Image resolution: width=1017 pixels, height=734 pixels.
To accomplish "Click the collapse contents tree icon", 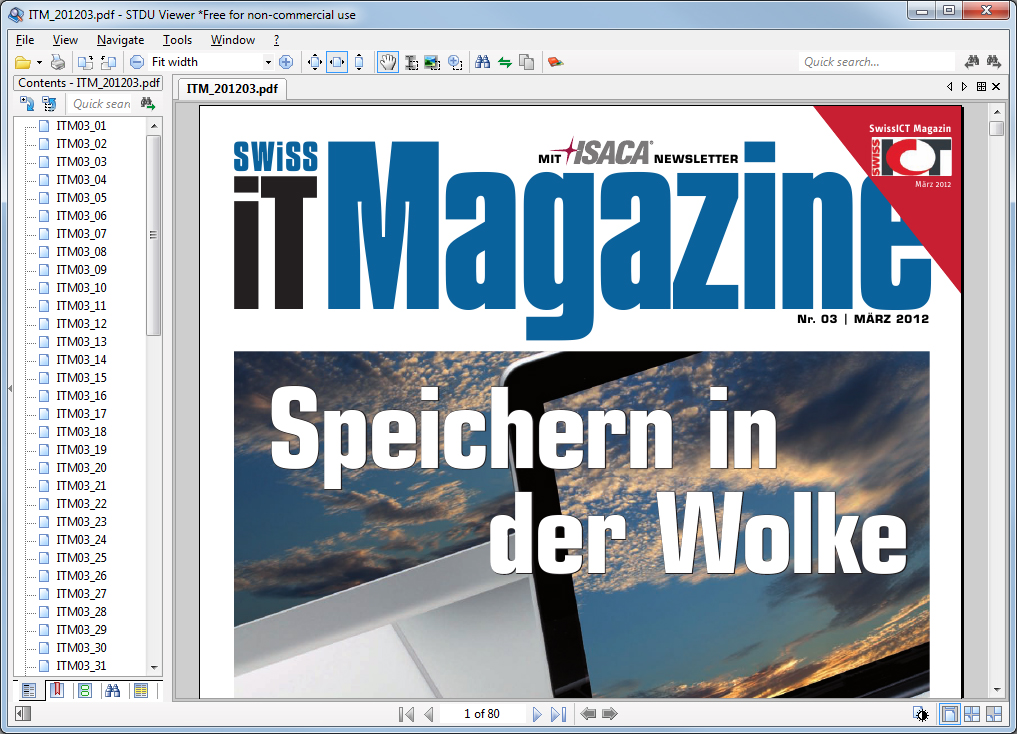I will click(x=49, y=103).
